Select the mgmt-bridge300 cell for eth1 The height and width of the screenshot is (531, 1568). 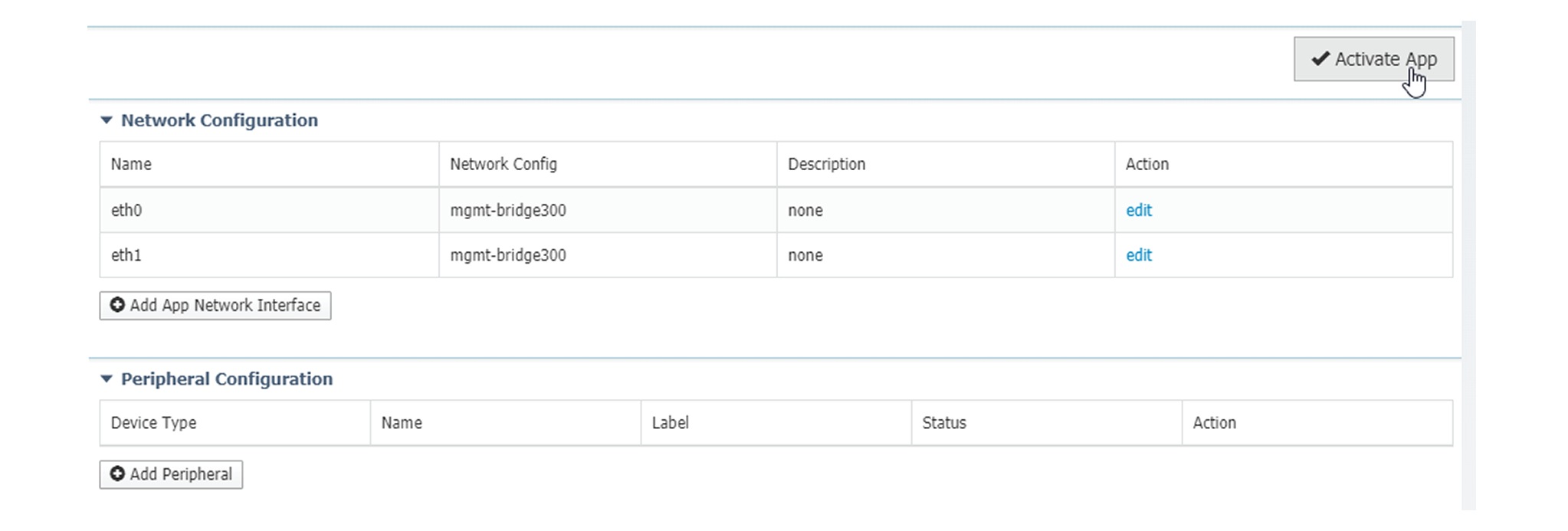click(x=508, y=255)
